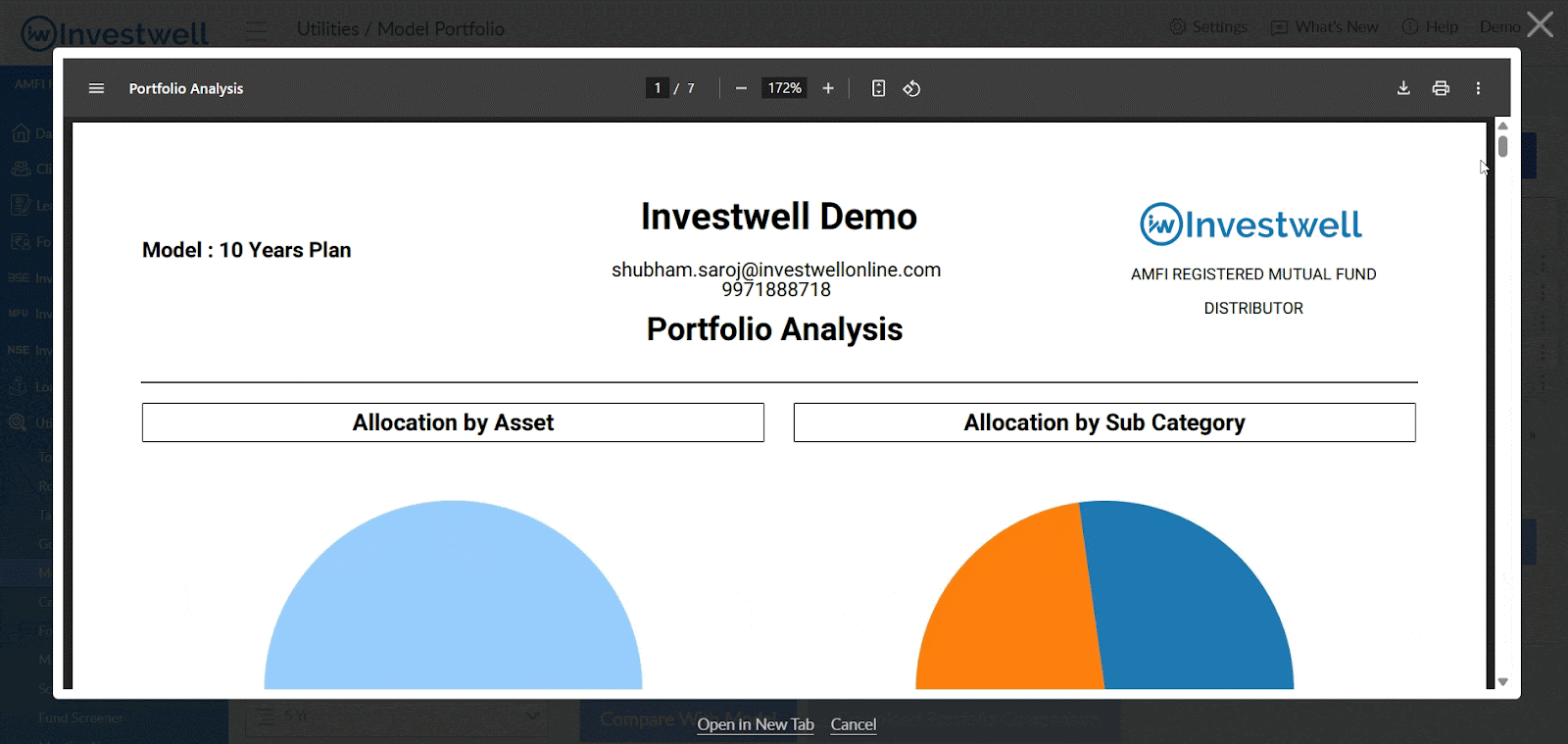Open the report in a new tab
Viewport: 1568px width, 744px height.
756,724
